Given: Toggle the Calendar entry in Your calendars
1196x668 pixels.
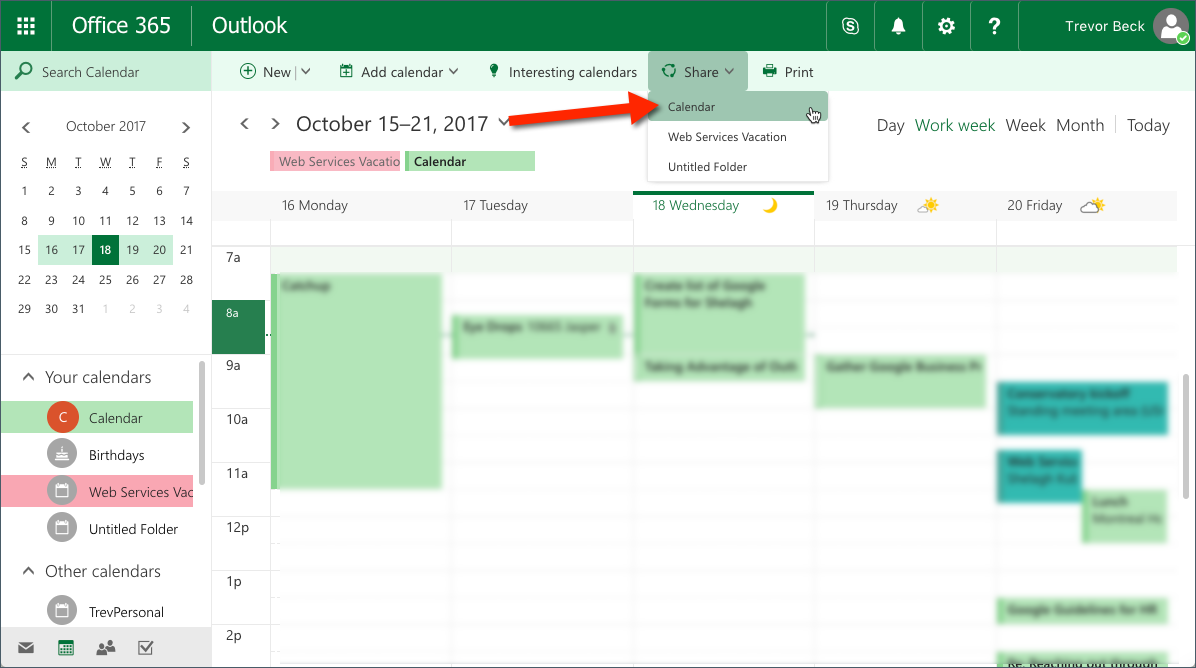Looking at the screenshot, I should point(97,417).
